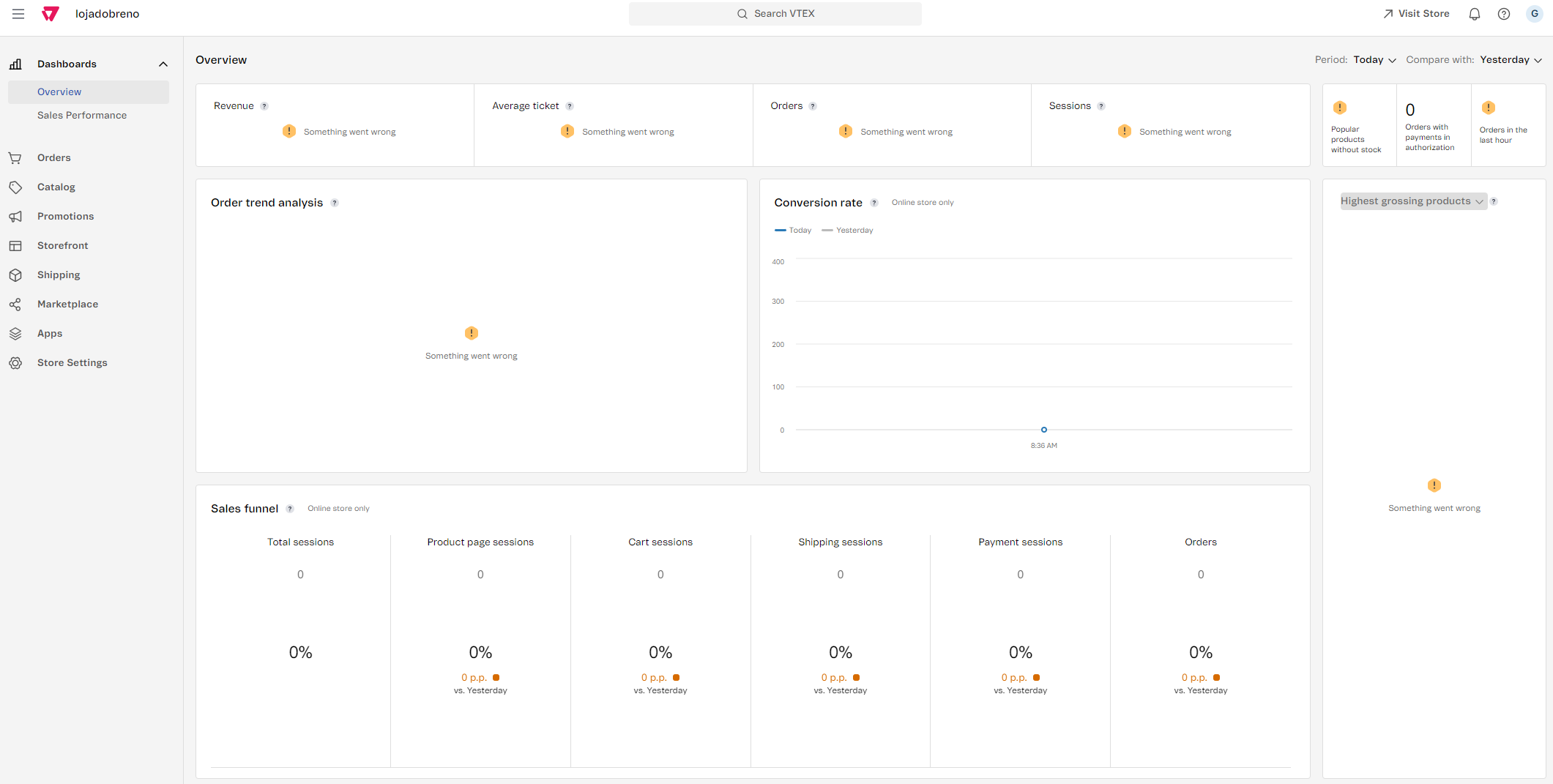Collapse the Dashboards sidebar section
This screenshot has height=784, width=1553.
163,64
